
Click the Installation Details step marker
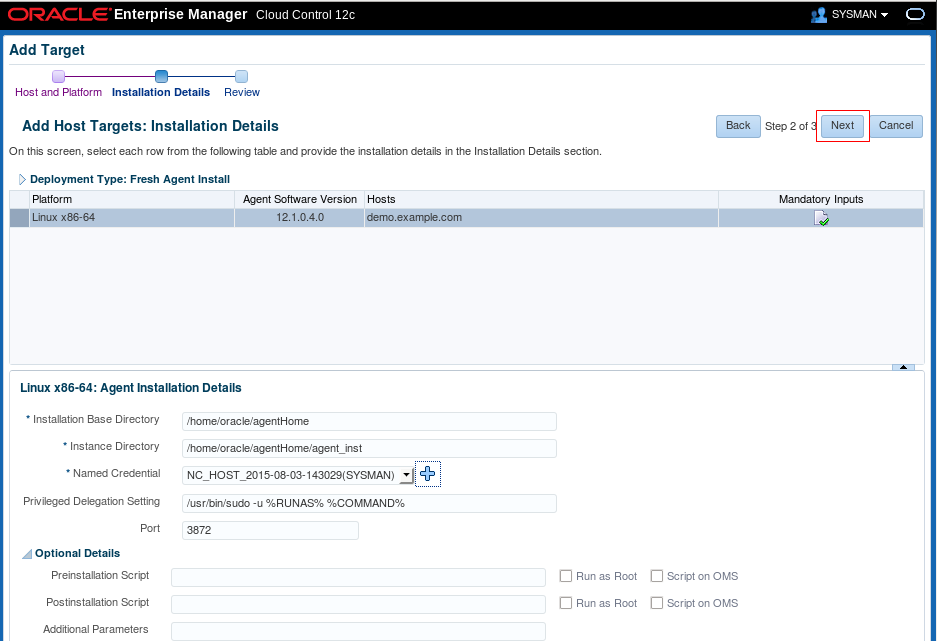(161, 76)
